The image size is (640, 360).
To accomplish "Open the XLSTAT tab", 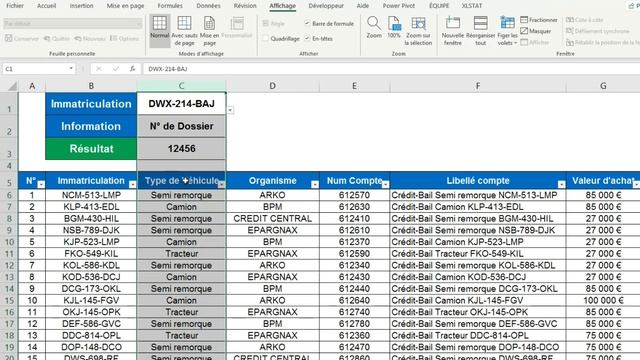I will (472, 6).
